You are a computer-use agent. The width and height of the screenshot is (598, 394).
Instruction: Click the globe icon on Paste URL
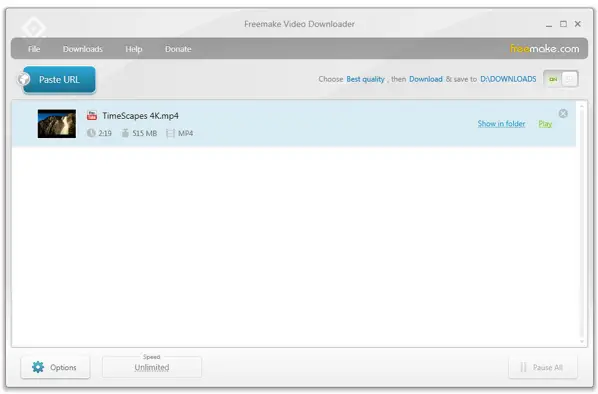coord(24,79)
